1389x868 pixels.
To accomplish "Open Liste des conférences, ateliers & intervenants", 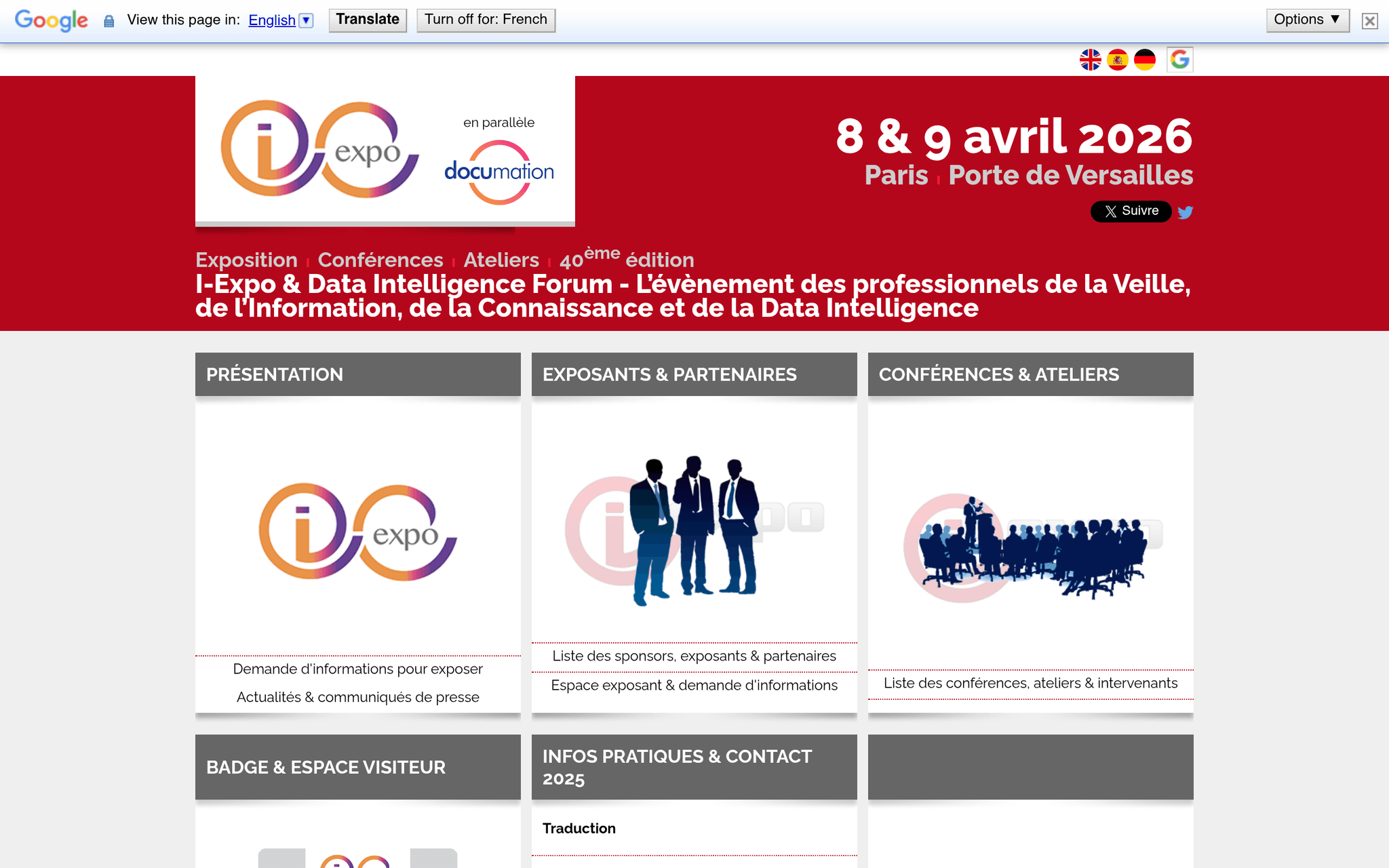I will coord(1031,684).
